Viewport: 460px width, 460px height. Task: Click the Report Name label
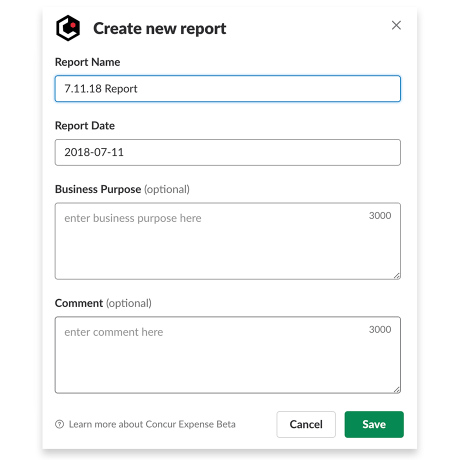click(x=87, y=62)
